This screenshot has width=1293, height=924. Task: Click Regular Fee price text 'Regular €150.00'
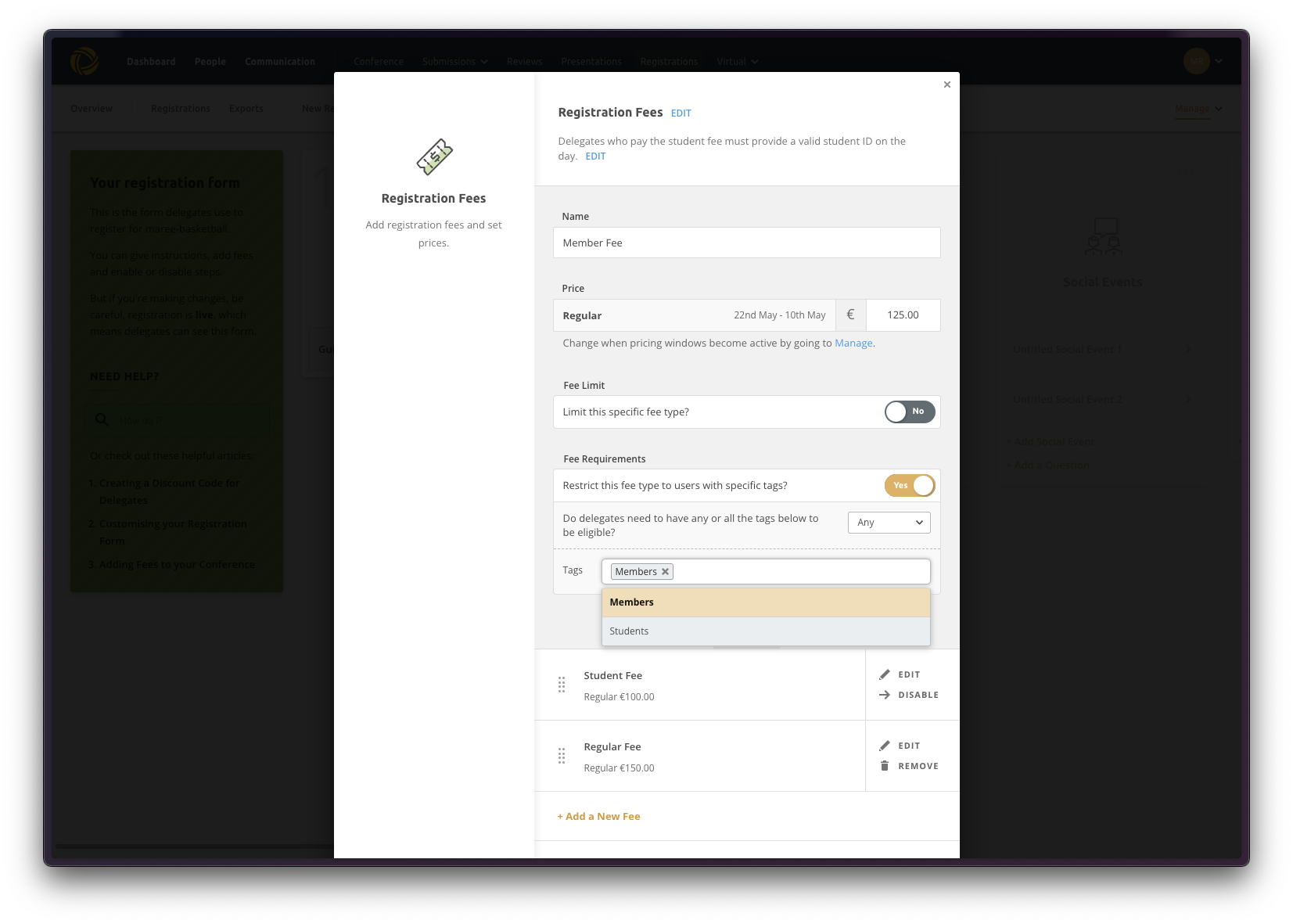pyautogui.click(x=619, y=768)
